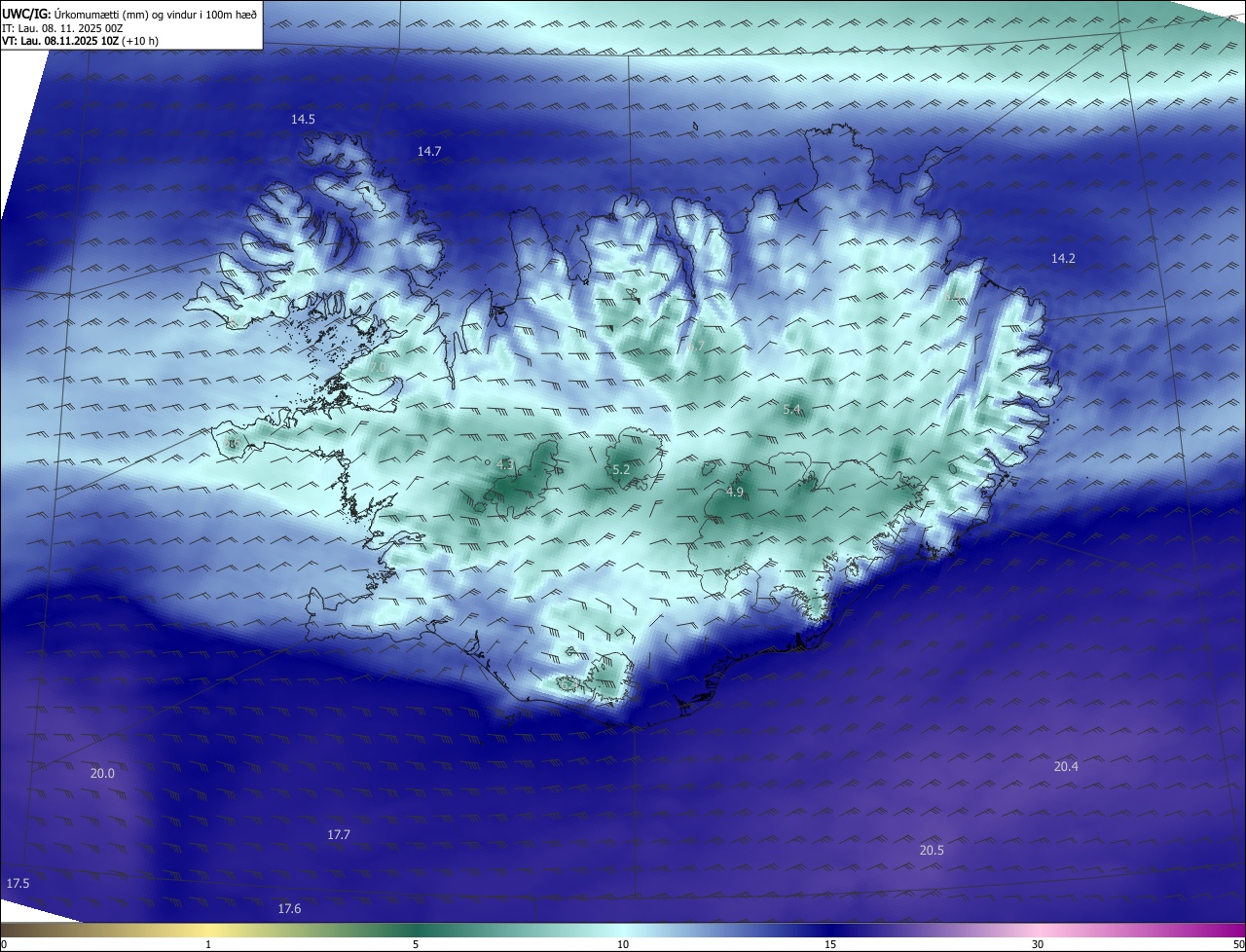Screen dimensions: 1246x952
Task: Click the color scale tick label '0'
Action: (4, 944)
